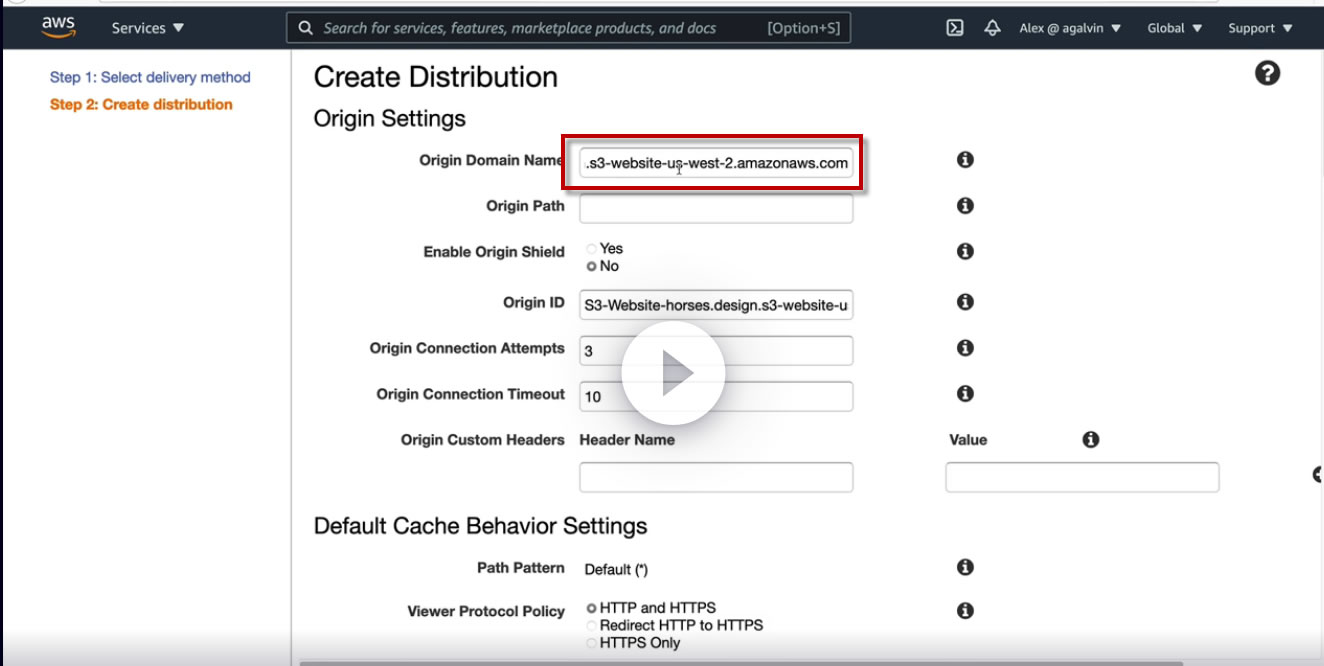Click the Origin Connection Attempts field
The width and height of the screenshot is (1324, 666).
pyautogui.click(x=716, y=351)
